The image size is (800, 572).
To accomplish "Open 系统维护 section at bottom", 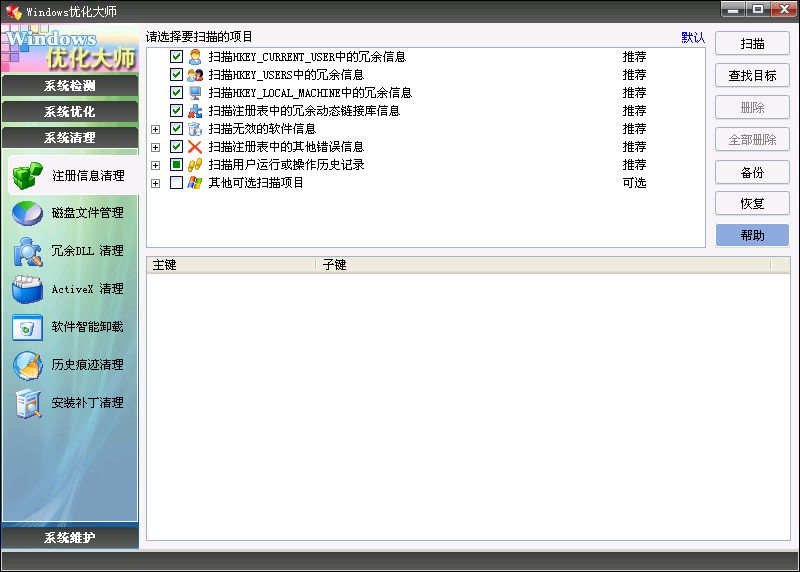I will point(70,538).
